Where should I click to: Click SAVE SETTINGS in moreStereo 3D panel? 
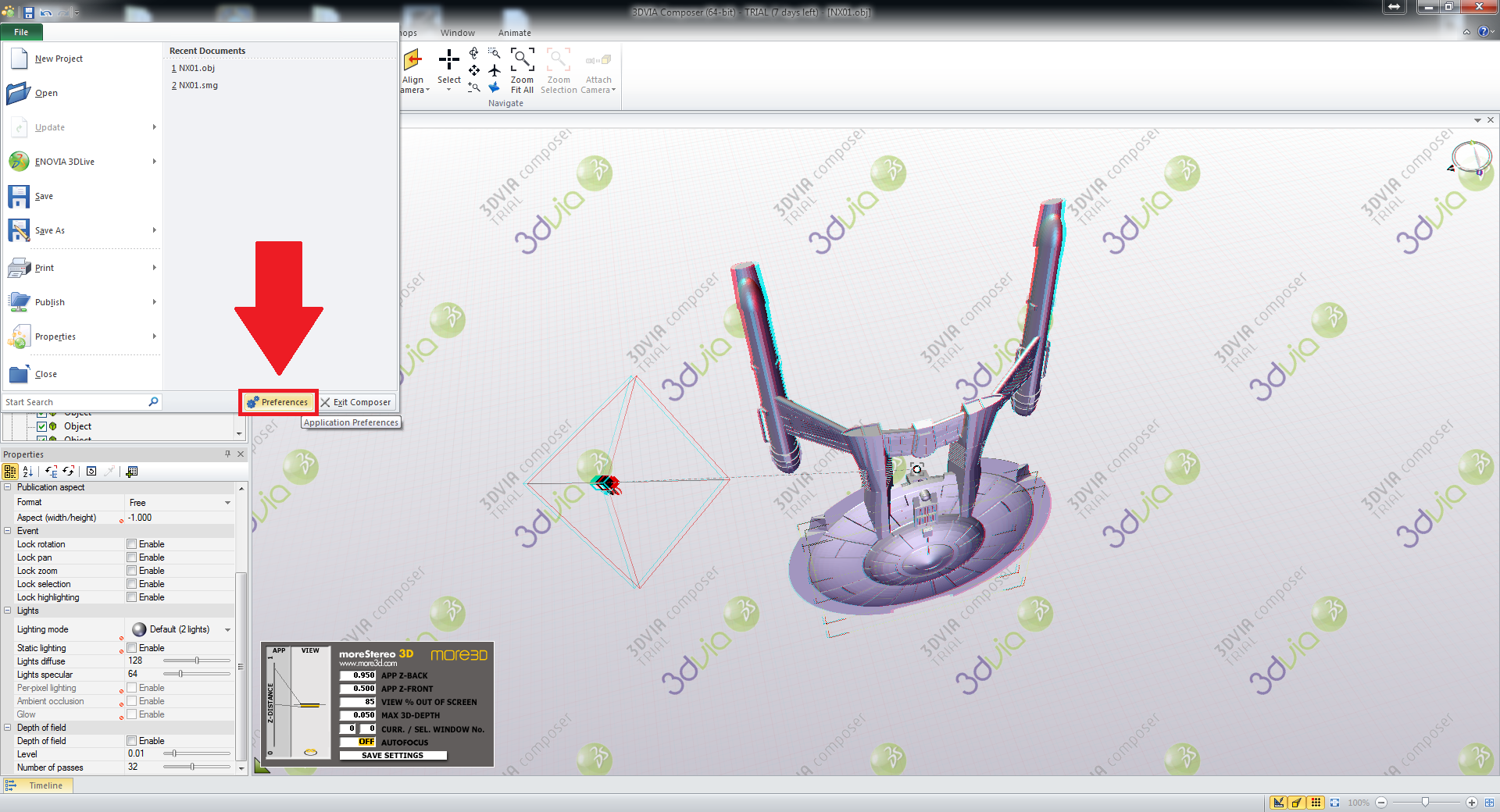click(393, 756)
